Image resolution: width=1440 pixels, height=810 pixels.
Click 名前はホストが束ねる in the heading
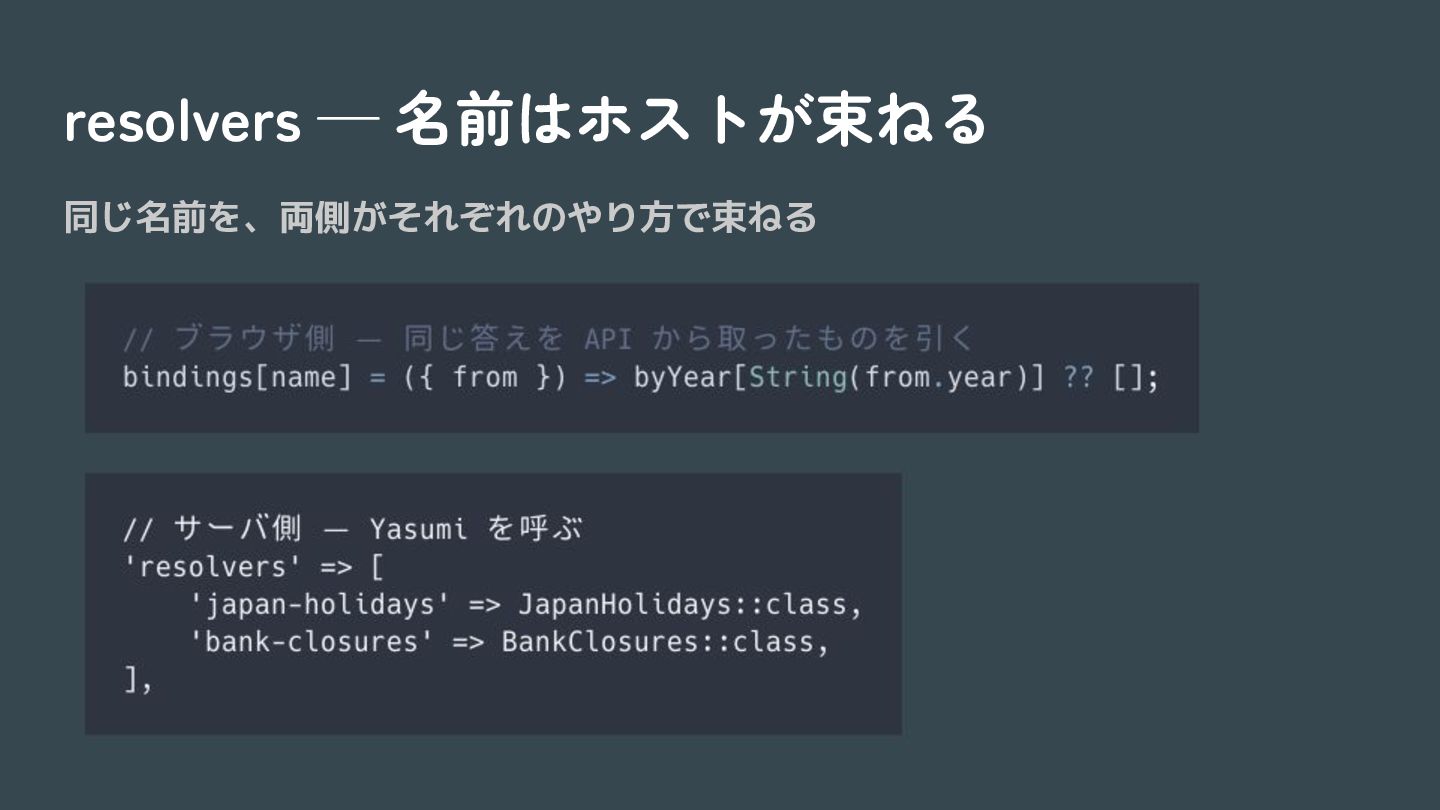pos(691,121)
